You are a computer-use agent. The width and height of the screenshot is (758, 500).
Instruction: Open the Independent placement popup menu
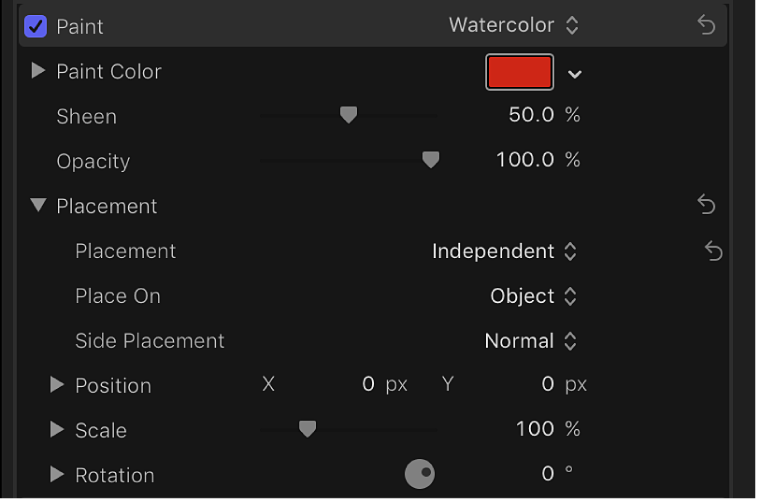[x=504, y=251]
